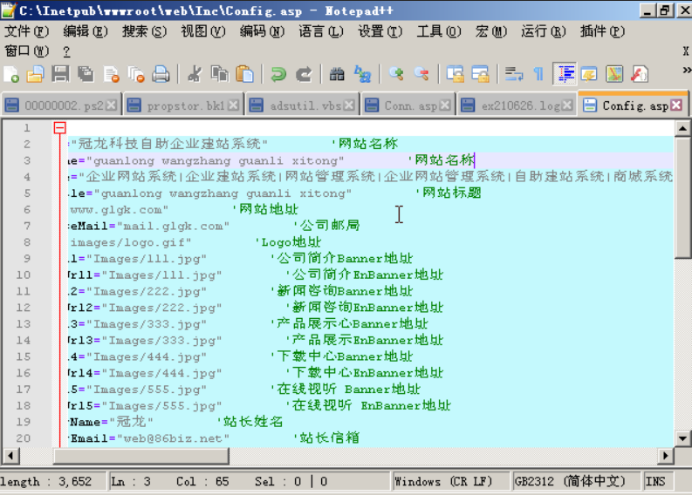Click the Undo arrow icon

pyautogui.click(x=278, y=74)
